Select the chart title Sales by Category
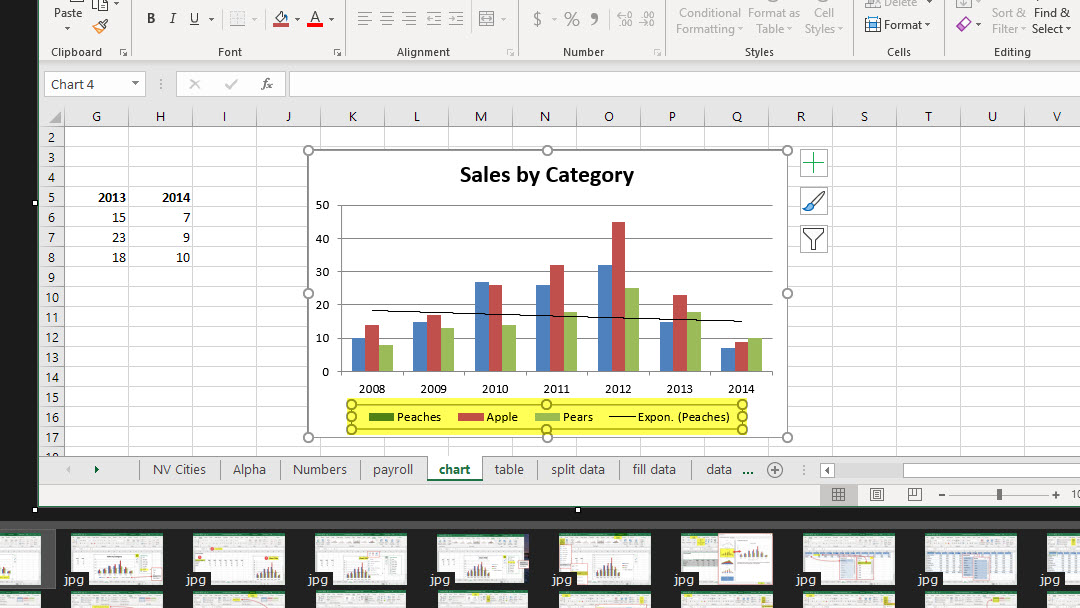Image resolution: width=1080 pixels, height=608 pixels. click(546, 175)
